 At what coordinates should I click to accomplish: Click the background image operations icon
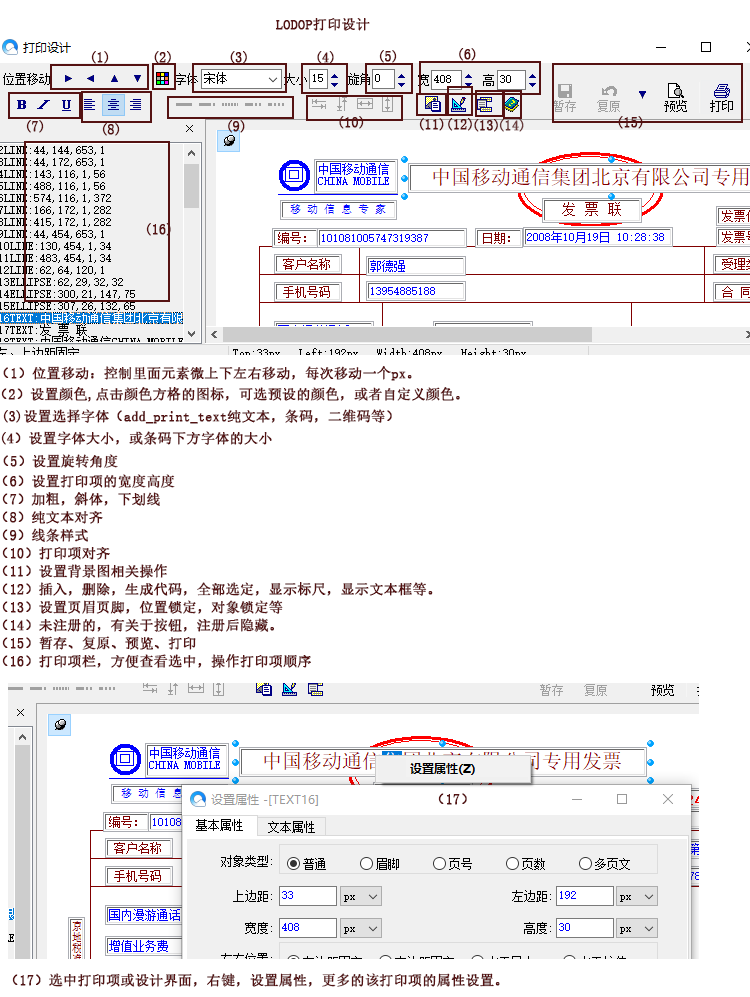pyautogui.click(x=432, y=103)
